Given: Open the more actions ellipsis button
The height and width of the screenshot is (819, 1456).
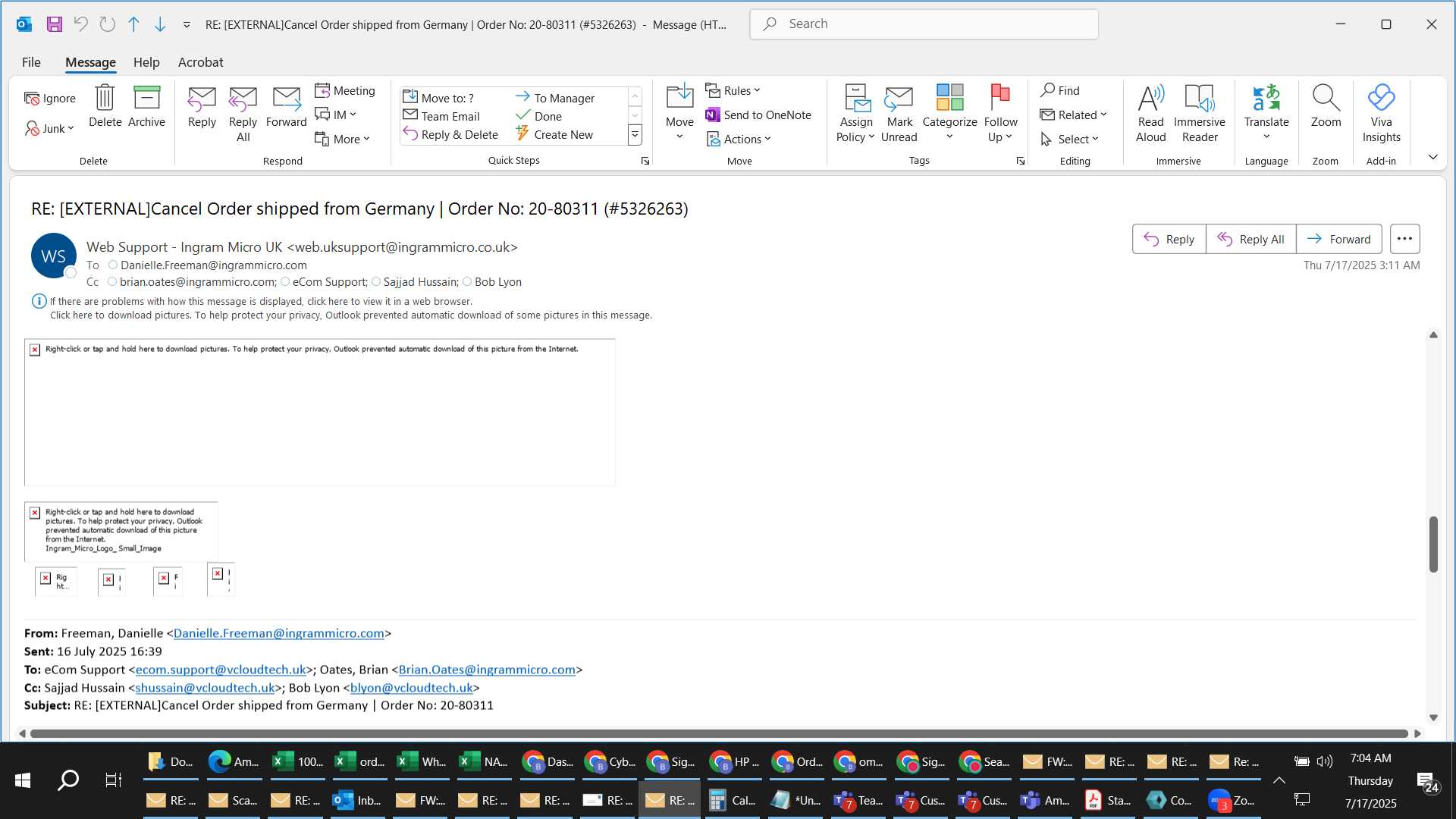Looking at the screenshot, I should pos(1404,239).
